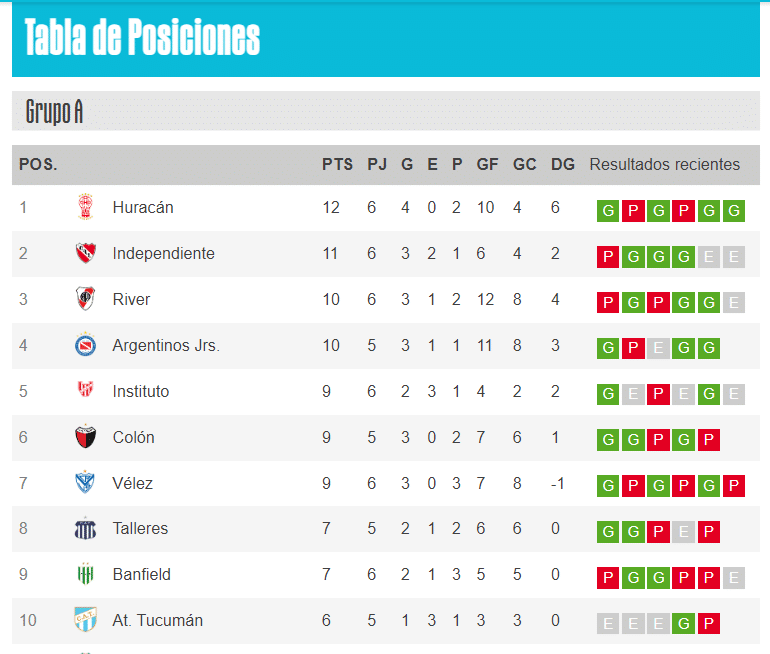Screen dimensions: 770x654
Task: Click the Argentinos Jrs. club crest
Action: click(x=85, y=345)
